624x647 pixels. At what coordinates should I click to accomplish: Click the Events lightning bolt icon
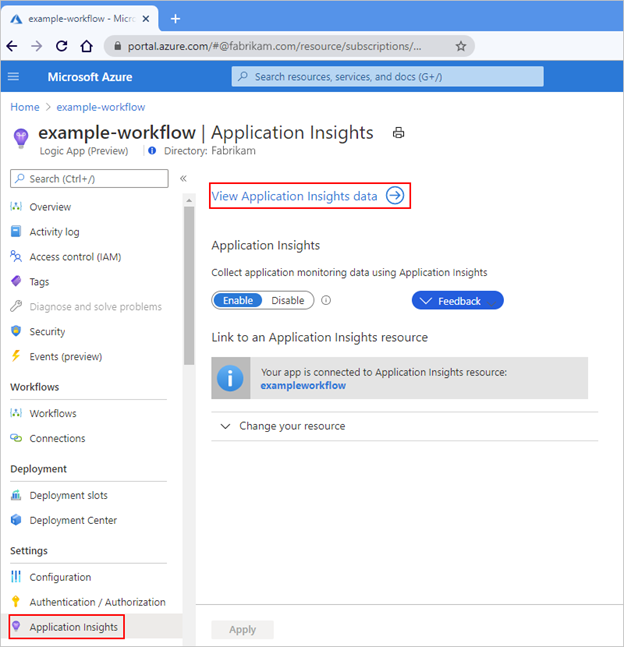pyautogui.click(x=16, y=356)
